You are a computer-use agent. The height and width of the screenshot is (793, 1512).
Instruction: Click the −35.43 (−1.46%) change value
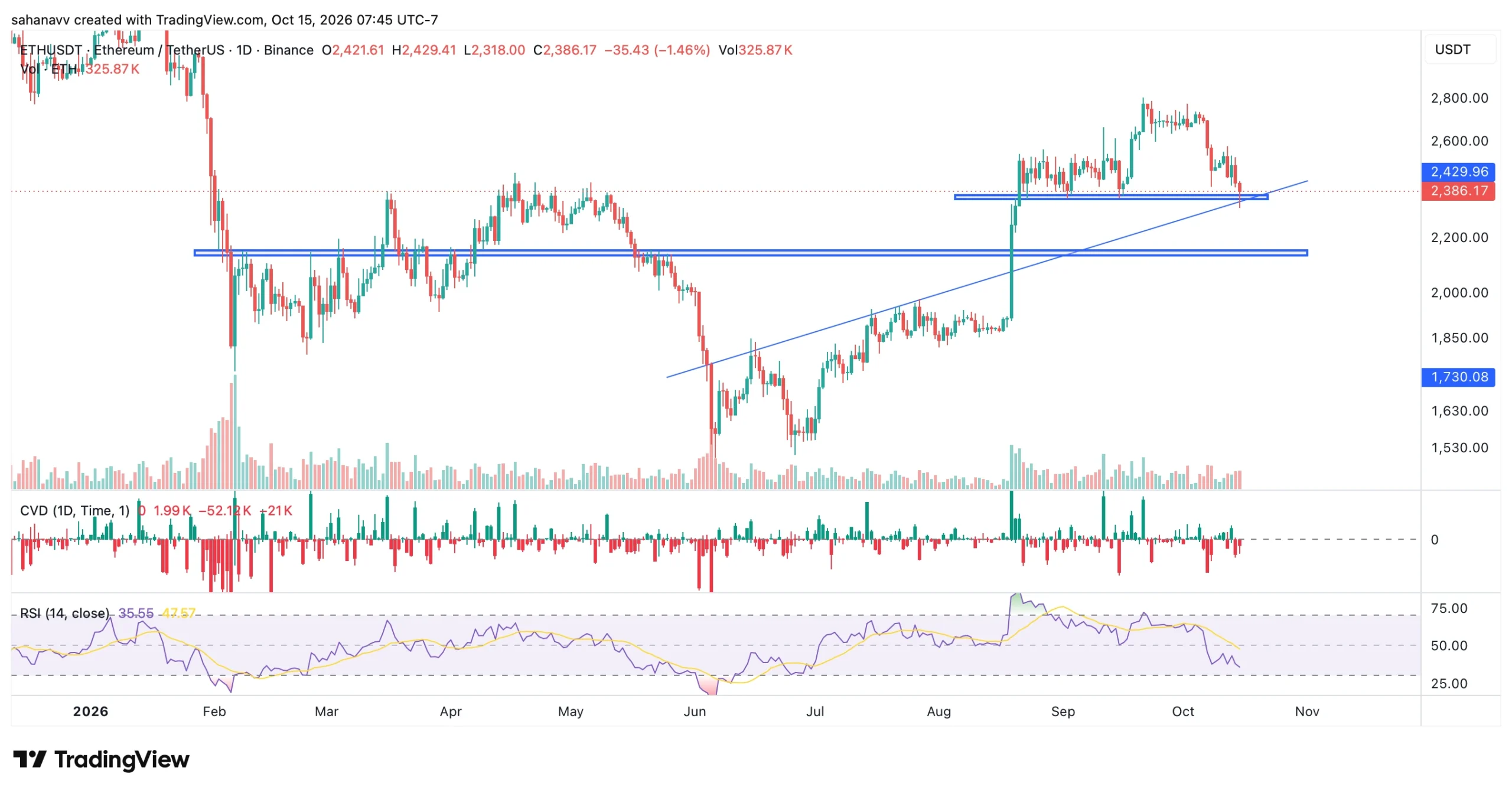(x=657, y=50)
